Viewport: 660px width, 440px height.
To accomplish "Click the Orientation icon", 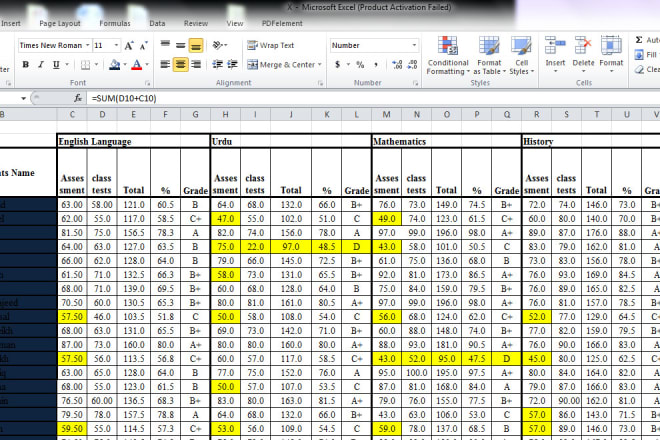I will click(x=219, y=45).
